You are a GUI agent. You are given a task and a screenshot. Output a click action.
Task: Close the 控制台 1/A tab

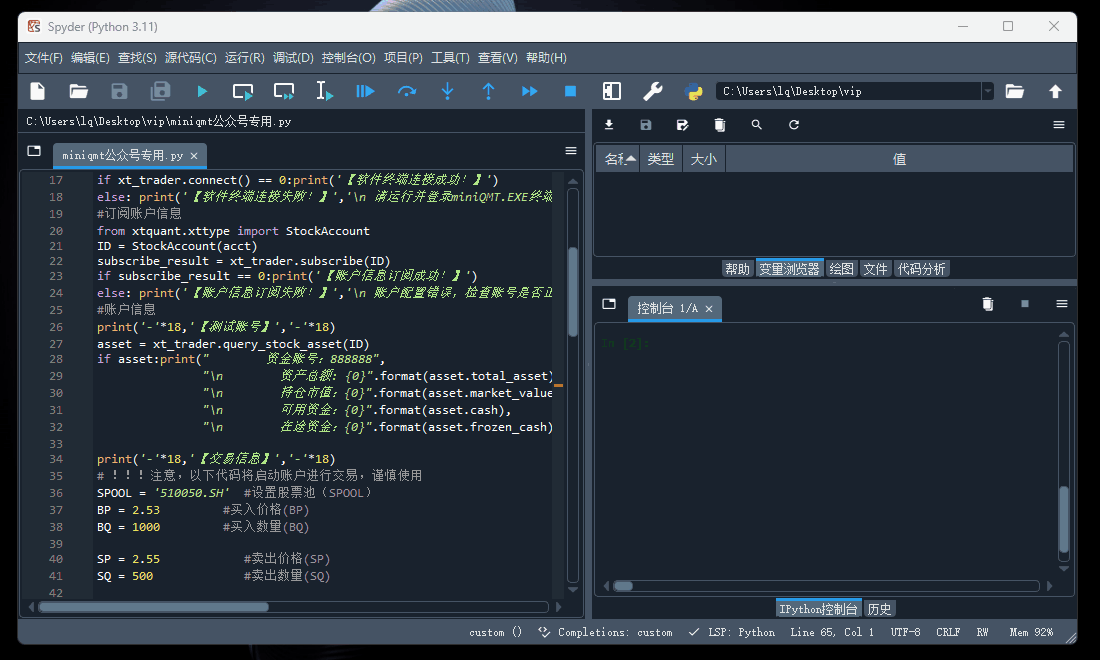[x=709, y=309]
